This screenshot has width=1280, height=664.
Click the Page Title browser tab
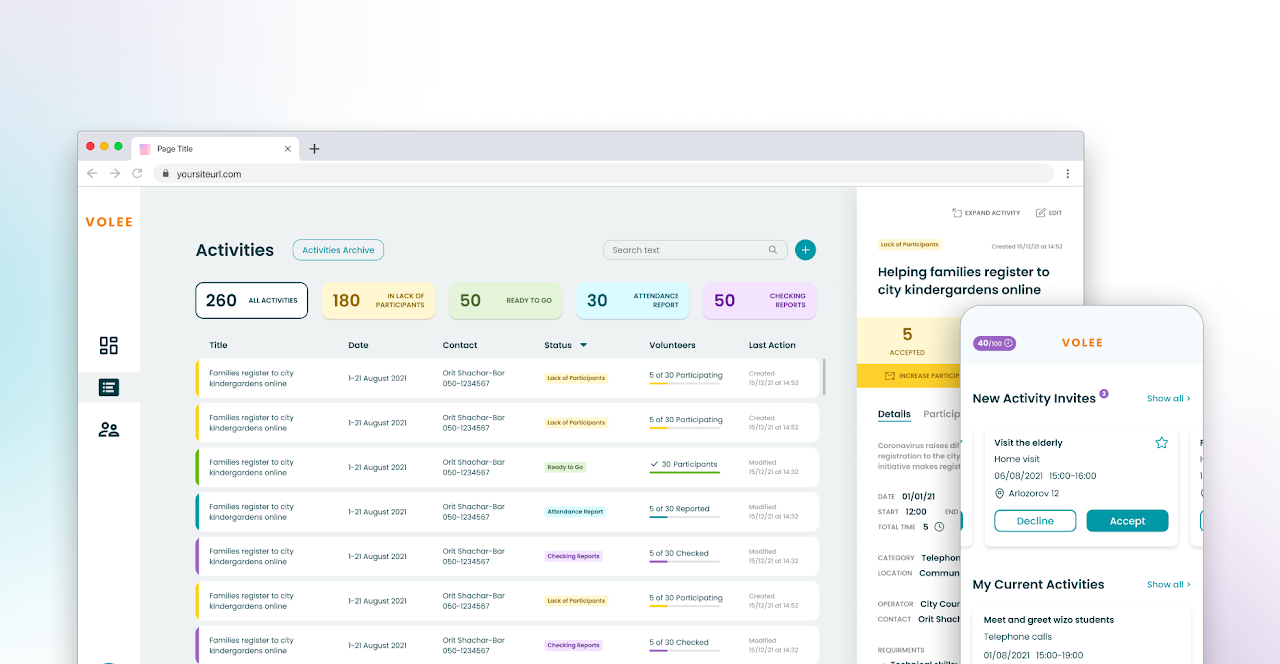point(215,148)
